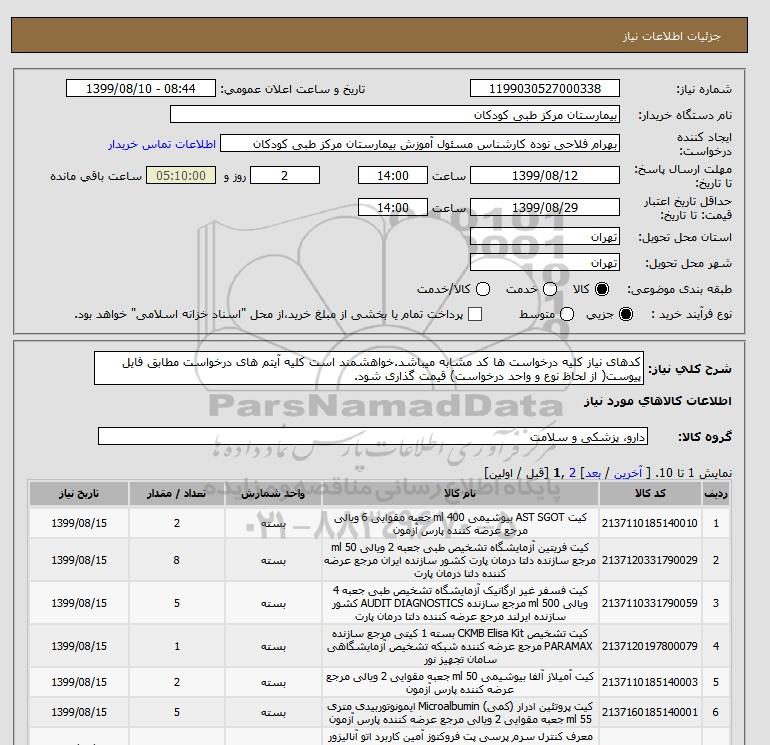The height and width of the screenshot is (745, 770).
Task: Click price validity date 1399/08/29
Action: tap(545, 207)
